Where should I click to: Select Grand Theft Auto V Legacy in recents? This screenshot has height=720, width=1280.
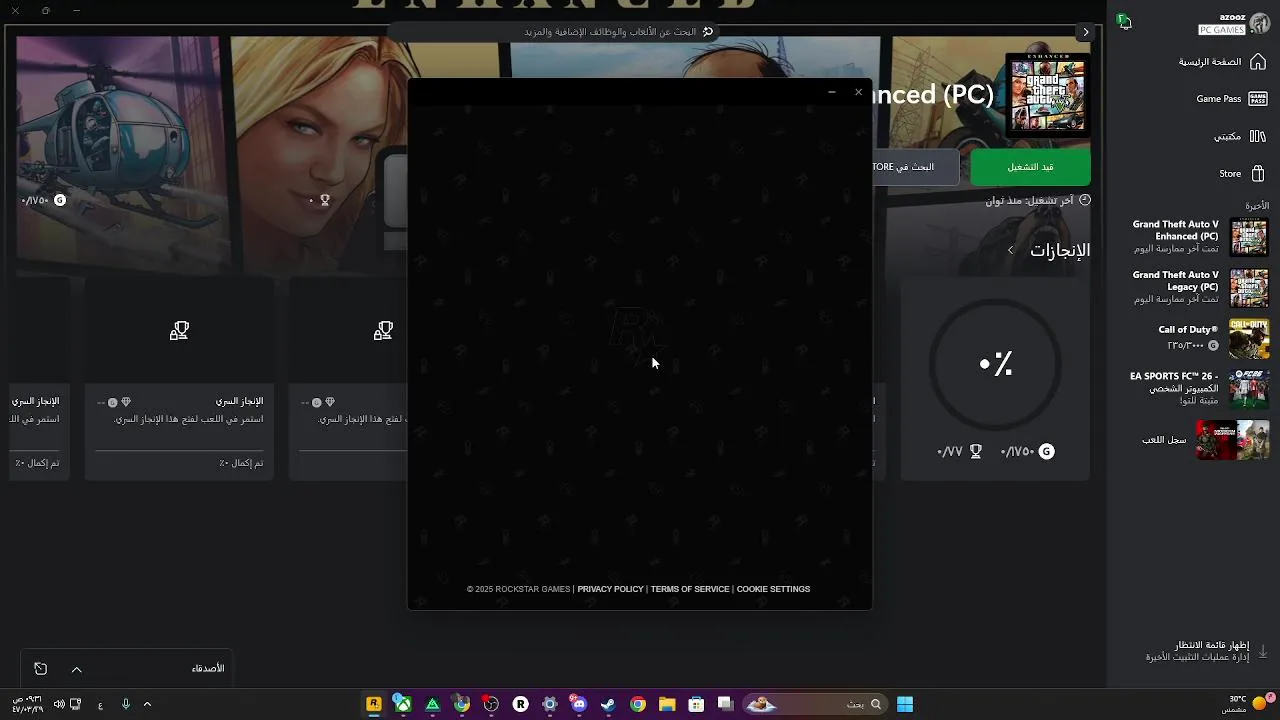pyautogui.click(x=1200, y=287)
